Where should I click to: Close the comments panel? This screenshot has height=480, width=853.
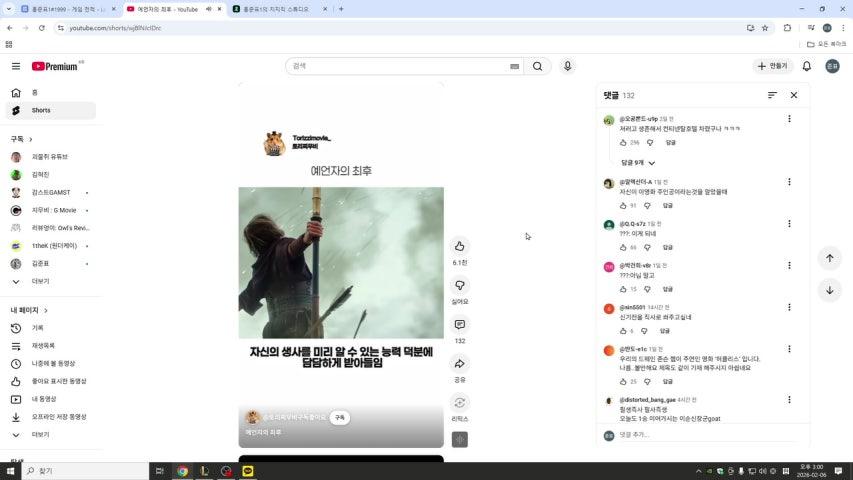(x=794, y=95)
